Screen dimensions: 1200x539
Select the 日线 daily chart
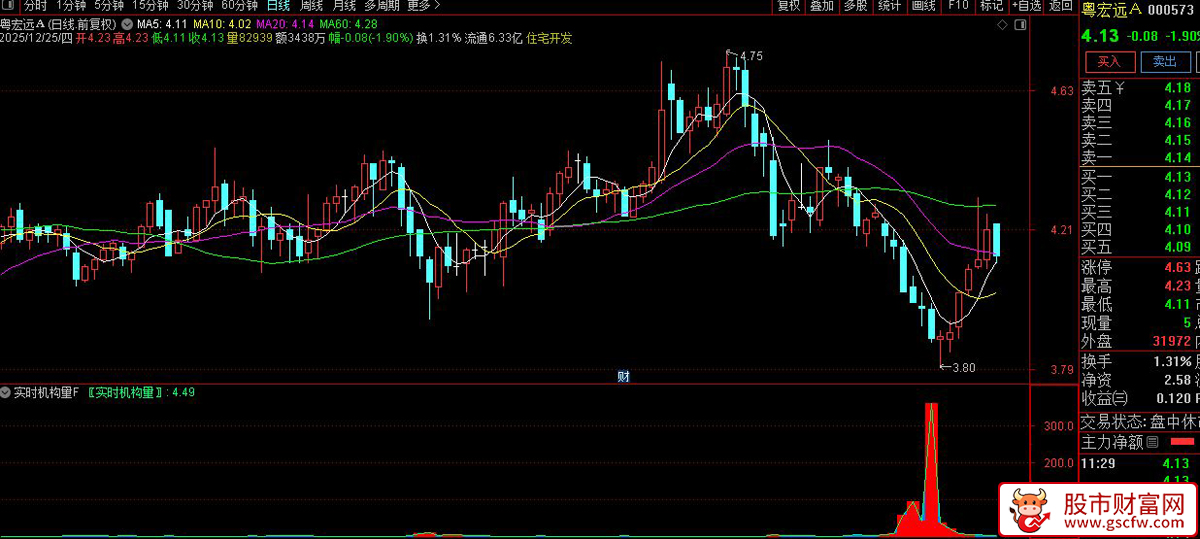tap(278, 6)
